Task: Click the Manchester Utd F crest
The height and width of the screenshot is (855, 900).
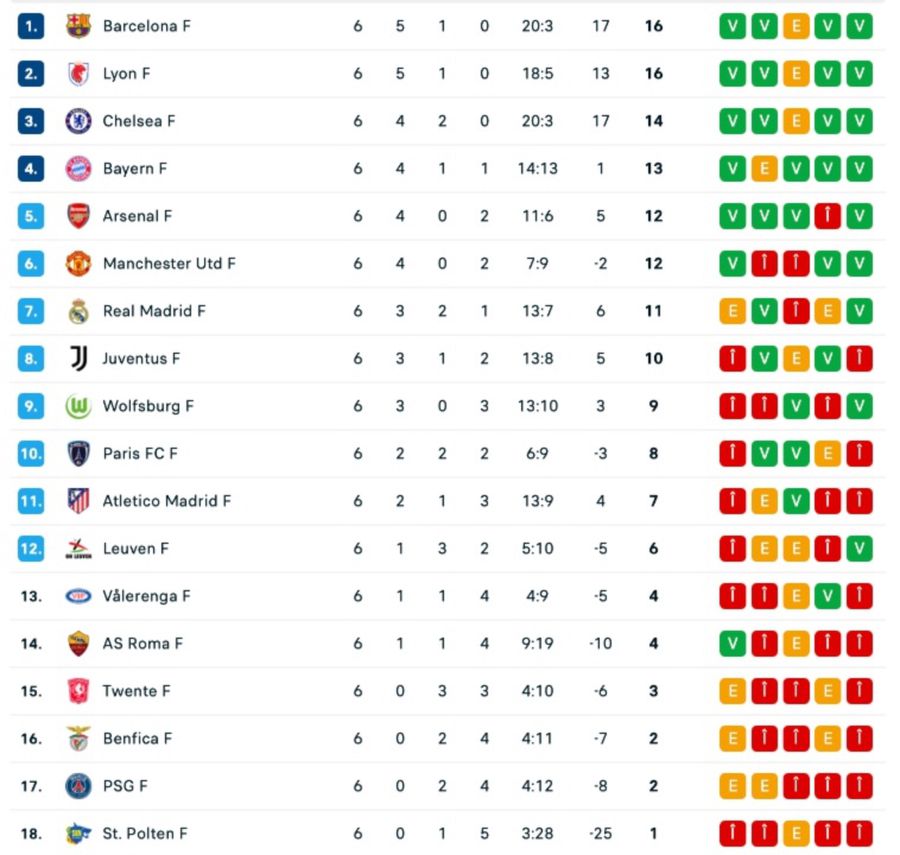Action: [x=78, y=264]
